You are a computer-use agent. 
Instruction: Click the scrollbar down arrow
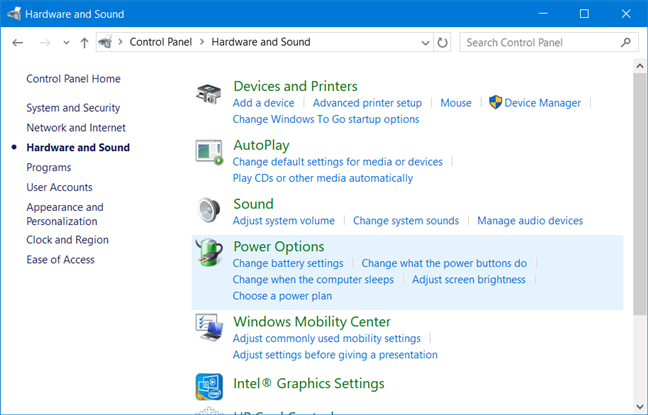tap(640, 407)
